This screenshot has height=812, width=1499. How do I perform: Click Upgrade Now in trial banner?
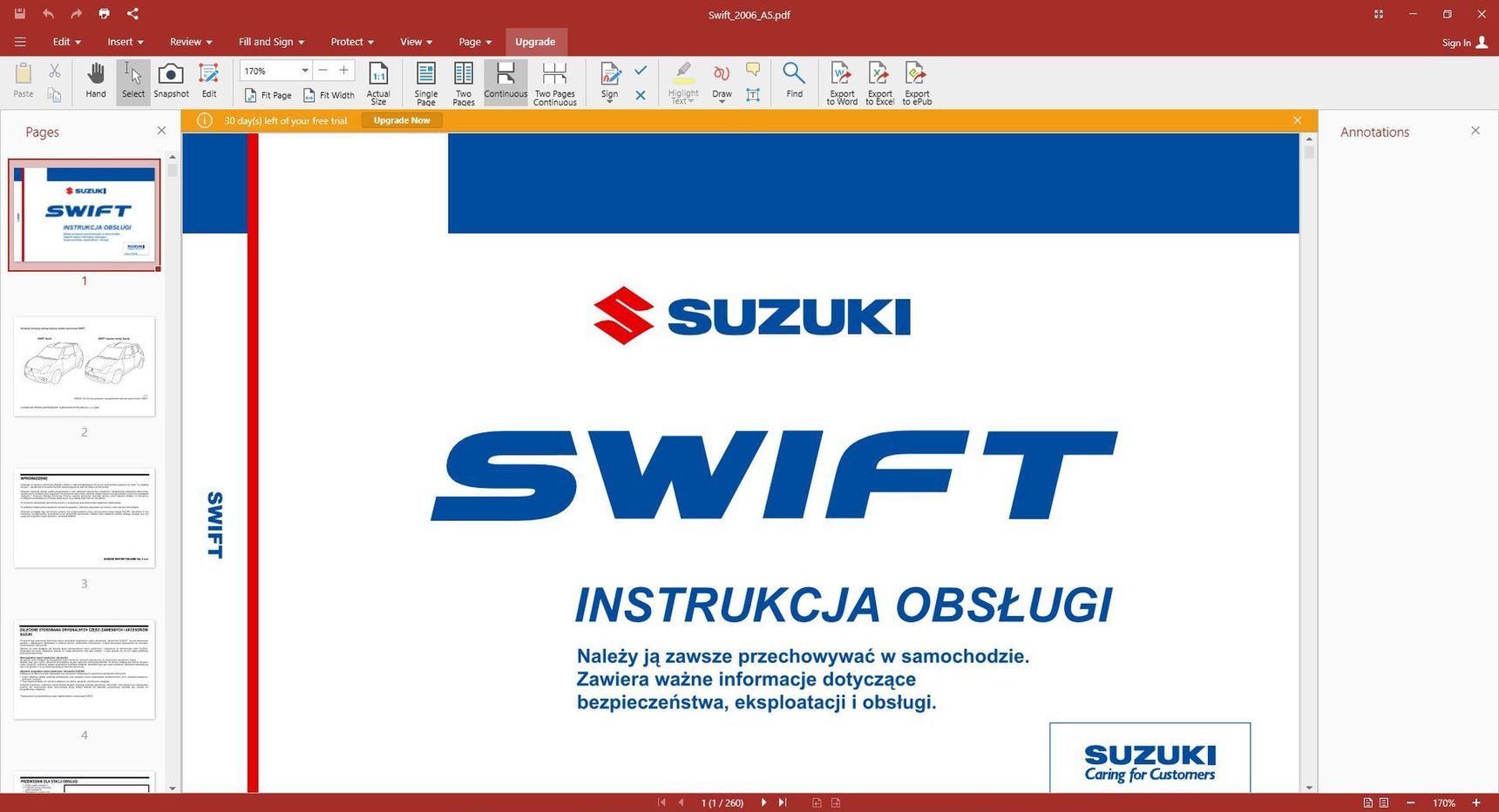402,120
